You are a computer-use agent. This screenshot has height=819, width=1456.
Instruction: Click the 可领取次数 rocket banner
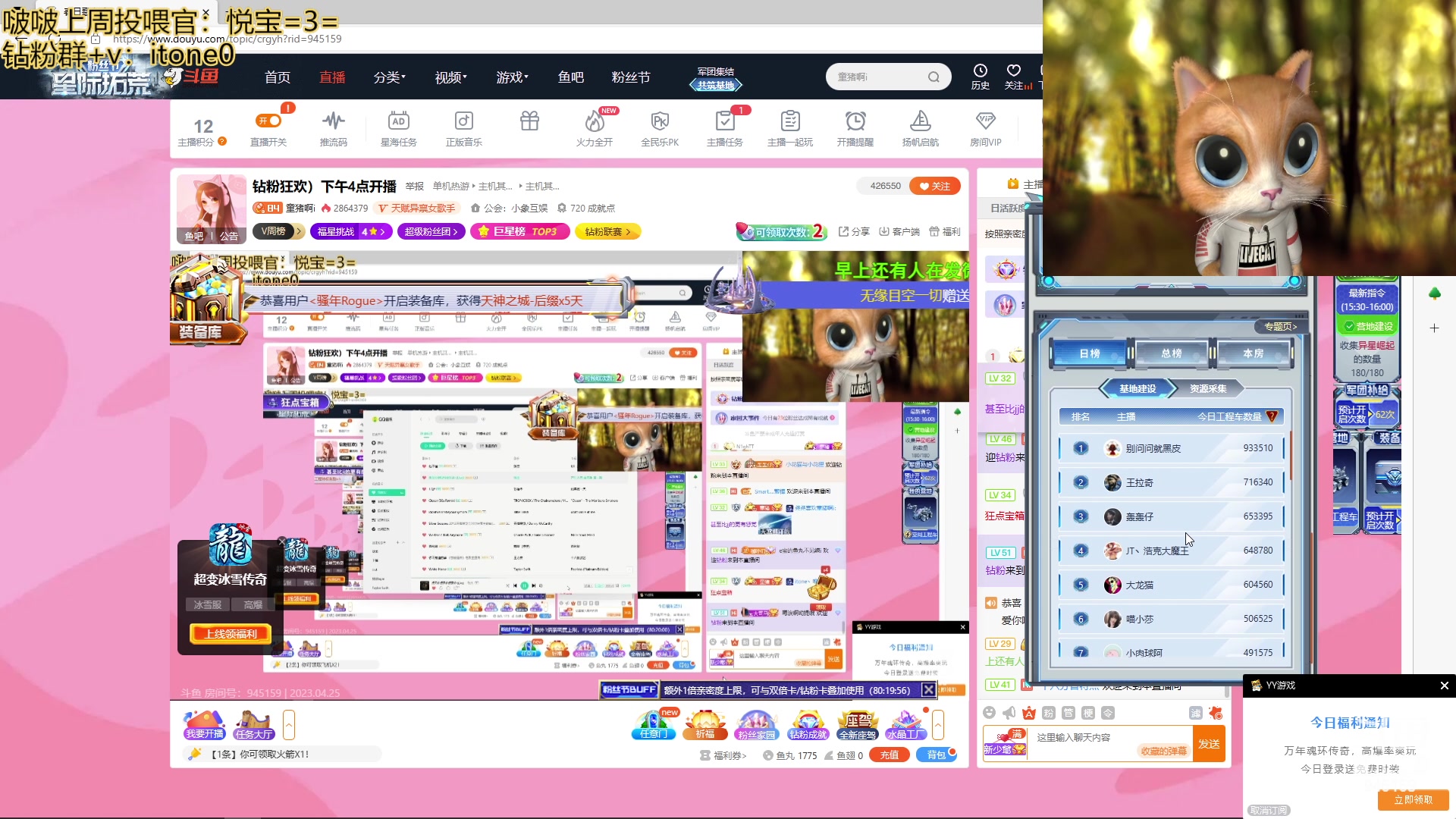pyautogui.click(x=782, y=232)
